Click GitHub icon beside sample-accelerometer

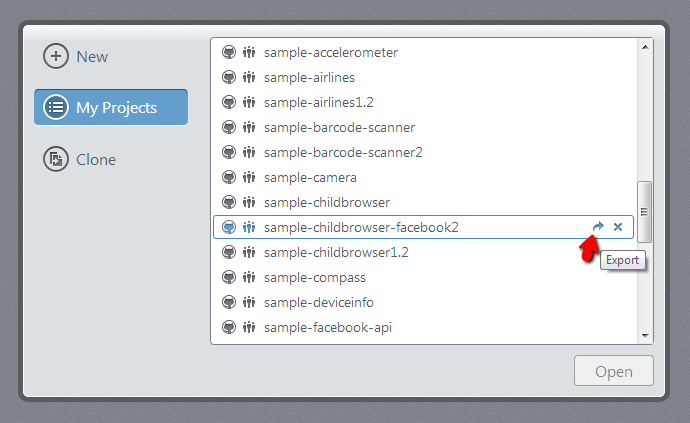point(228,52)
